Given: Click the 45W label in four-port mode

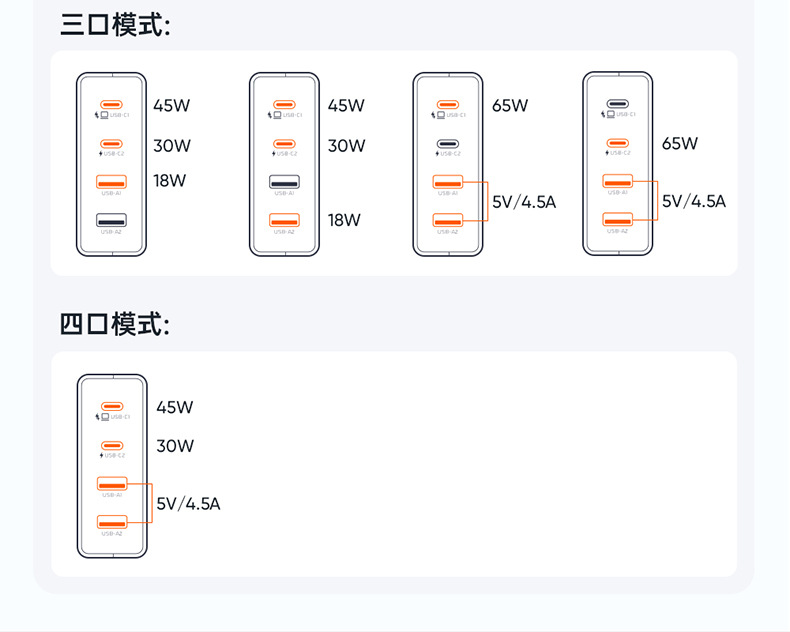Looking at the screenshot, I should pos(175,407).
